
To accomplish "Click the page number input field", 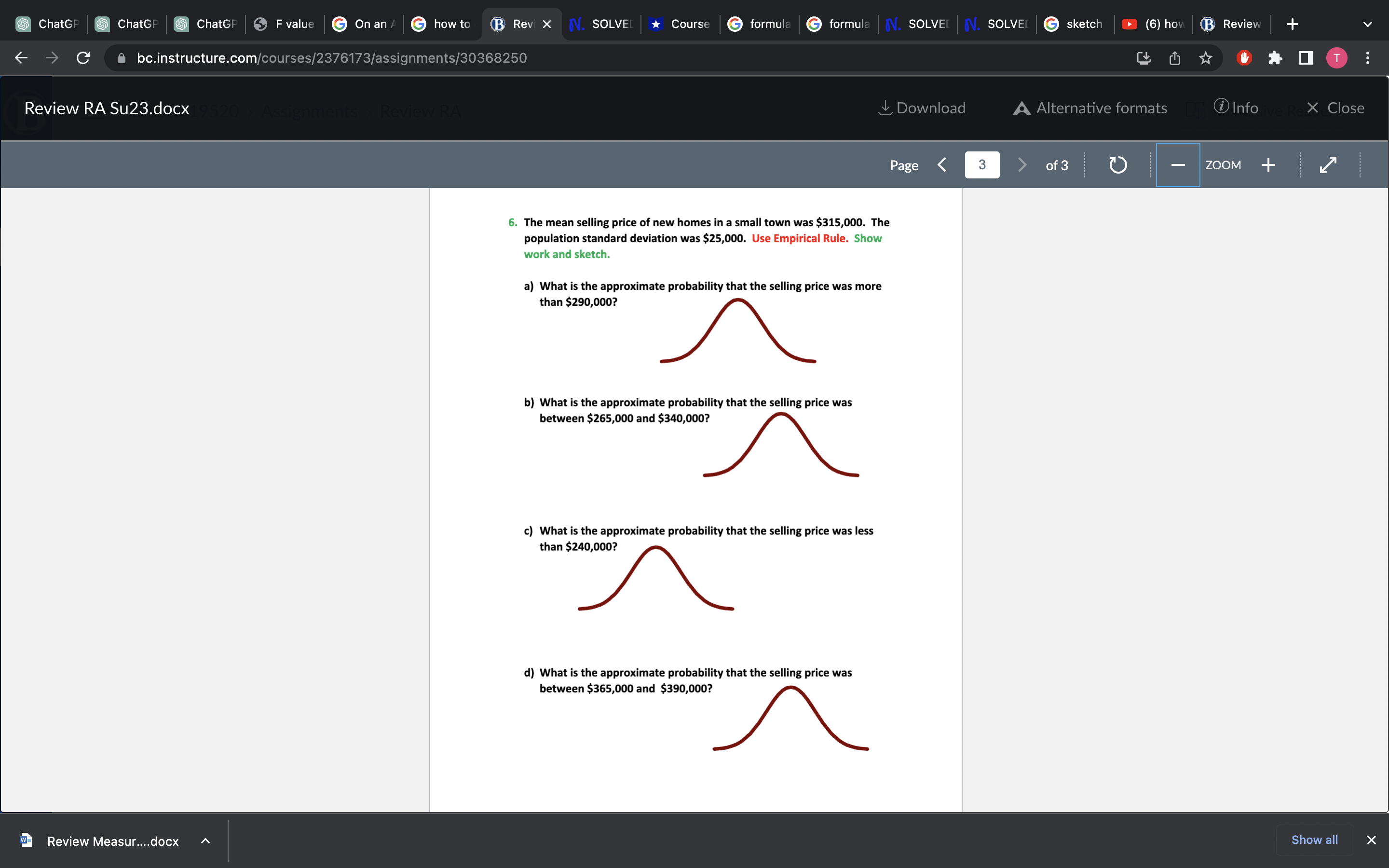I will click(x=981, y=165).
